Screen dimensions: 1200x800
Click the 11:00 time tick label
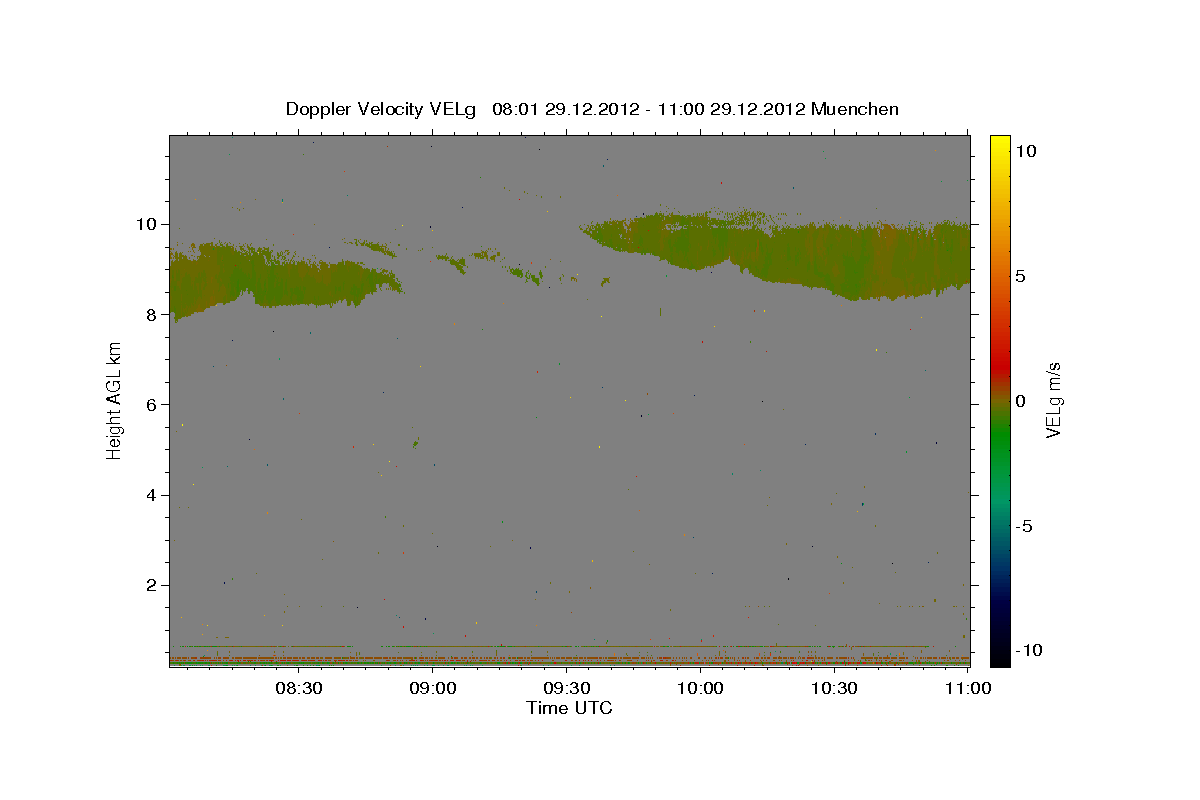click(x=968, y=688)
